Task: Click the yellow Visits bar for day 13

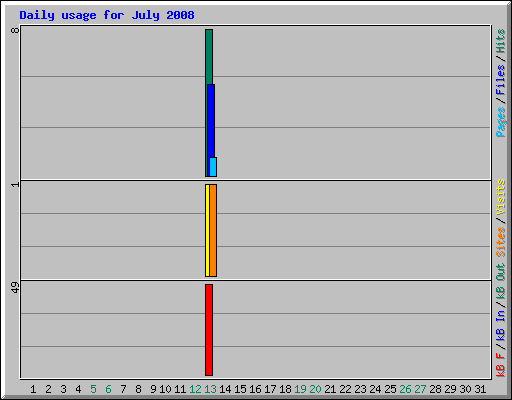Action: [207, 230]
